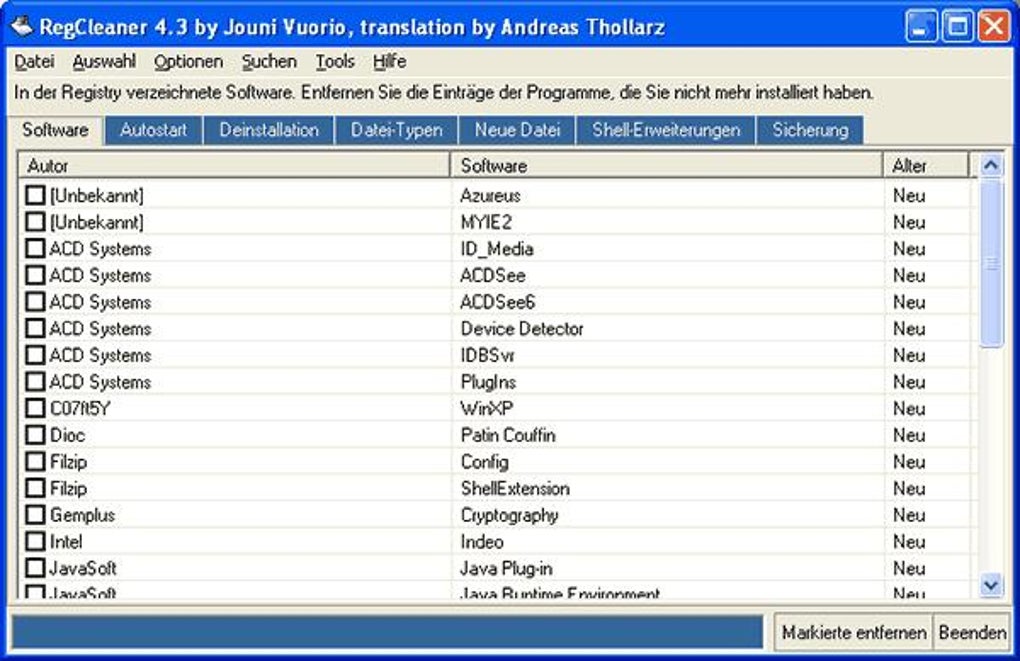The height and width of the screenshot is (661, 1020).
Task: Select the Patin Couffin entry text
Action: [x=508, y=435]
